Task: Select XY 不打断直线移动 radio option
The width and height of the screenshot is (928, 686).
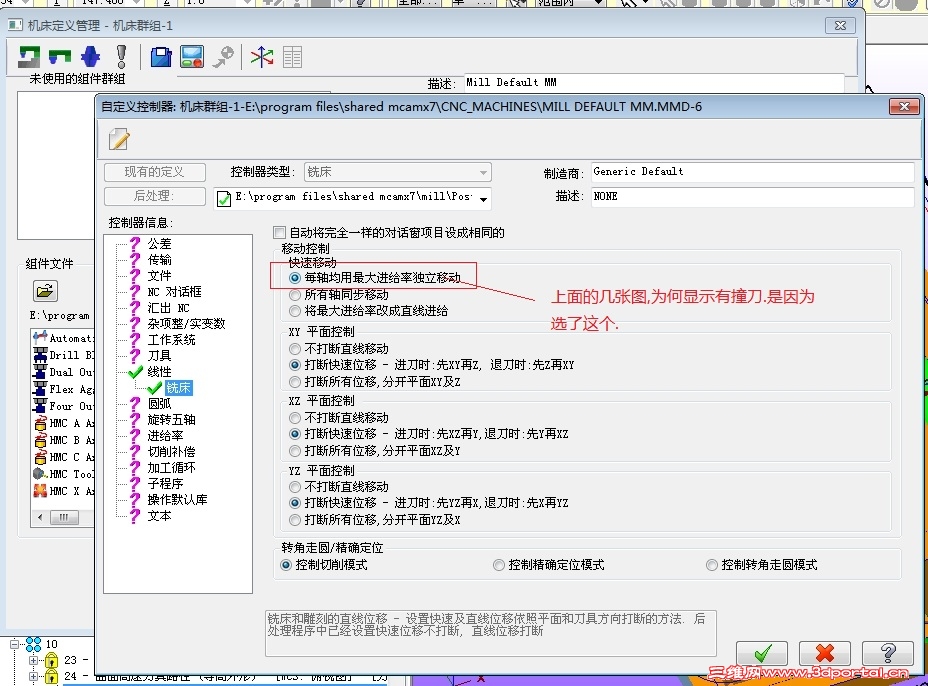Action: (x=295, y=349)
